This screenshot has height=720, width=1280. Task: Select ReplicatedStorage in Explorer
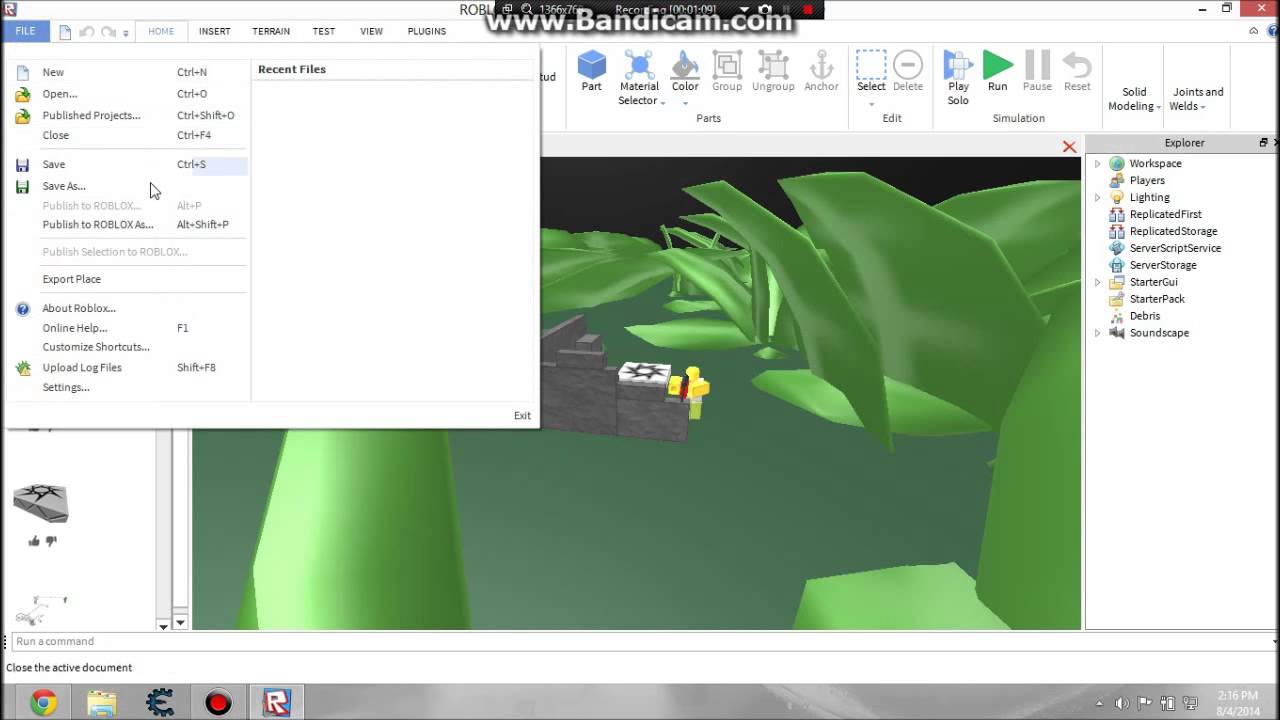click(1173, 231)
